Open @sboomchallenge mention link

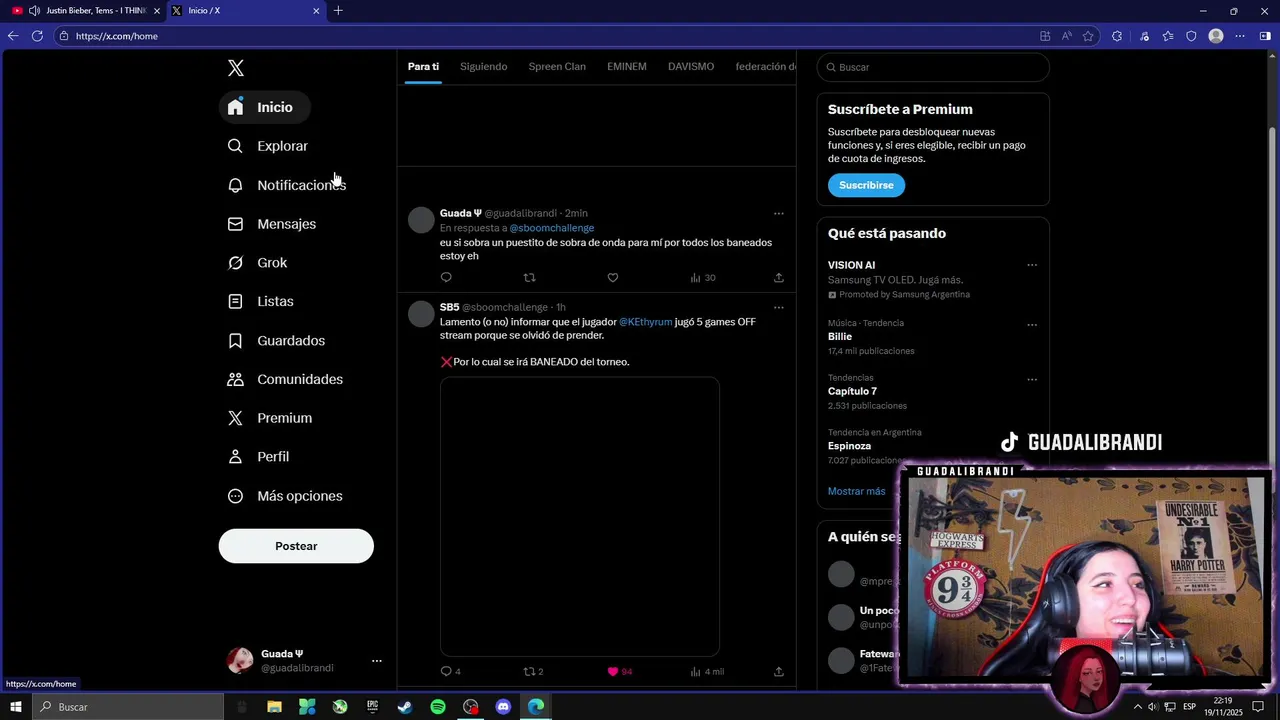tap(552, 228)
